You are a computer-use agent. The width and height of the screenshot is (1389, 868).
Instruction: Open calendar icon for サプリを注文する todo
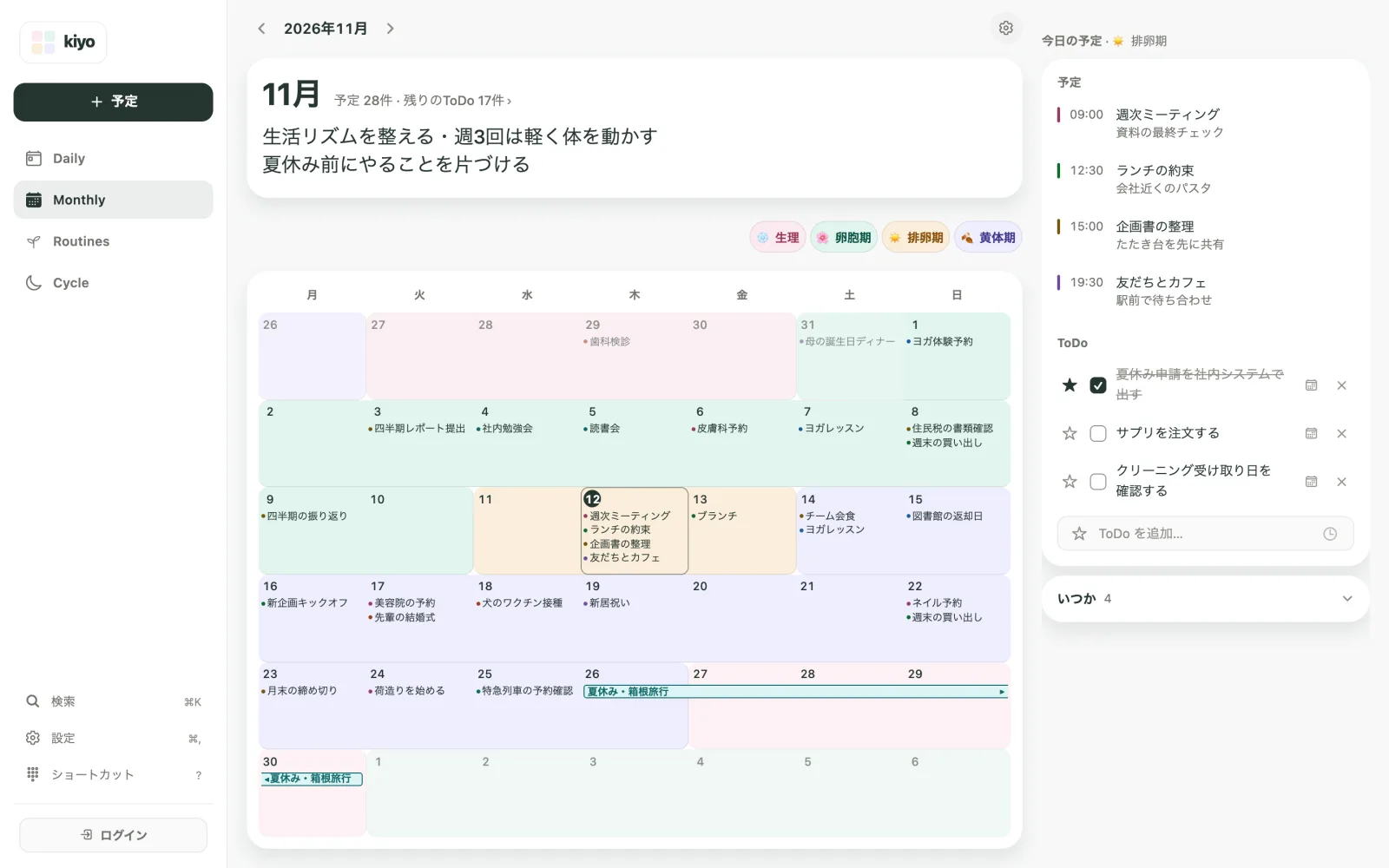click(1311, 433)
